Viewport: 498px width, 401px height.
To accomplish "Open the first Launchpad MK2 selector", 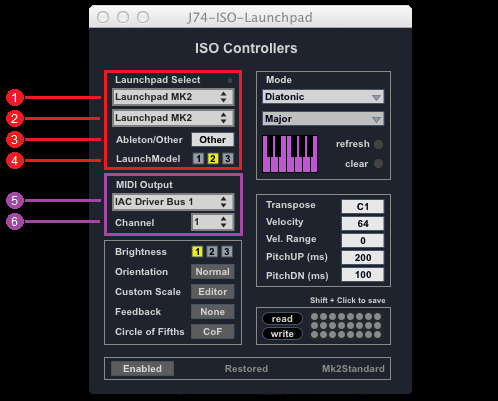I will 173,97.
